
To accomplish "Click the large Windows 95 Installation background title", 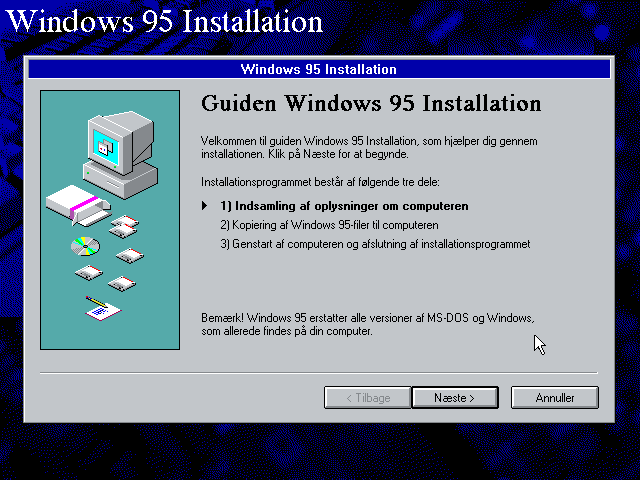I will 165,21.
